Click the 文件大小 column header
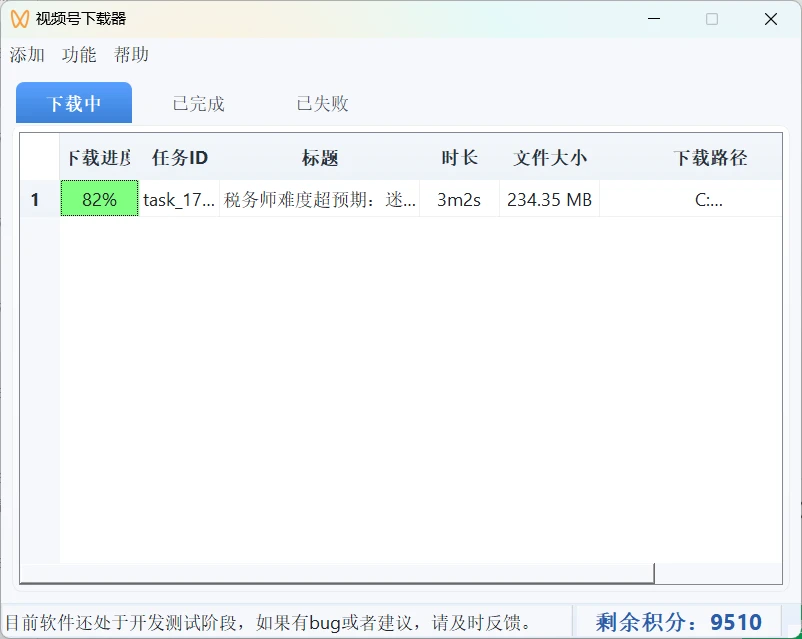 coord(549,158)
